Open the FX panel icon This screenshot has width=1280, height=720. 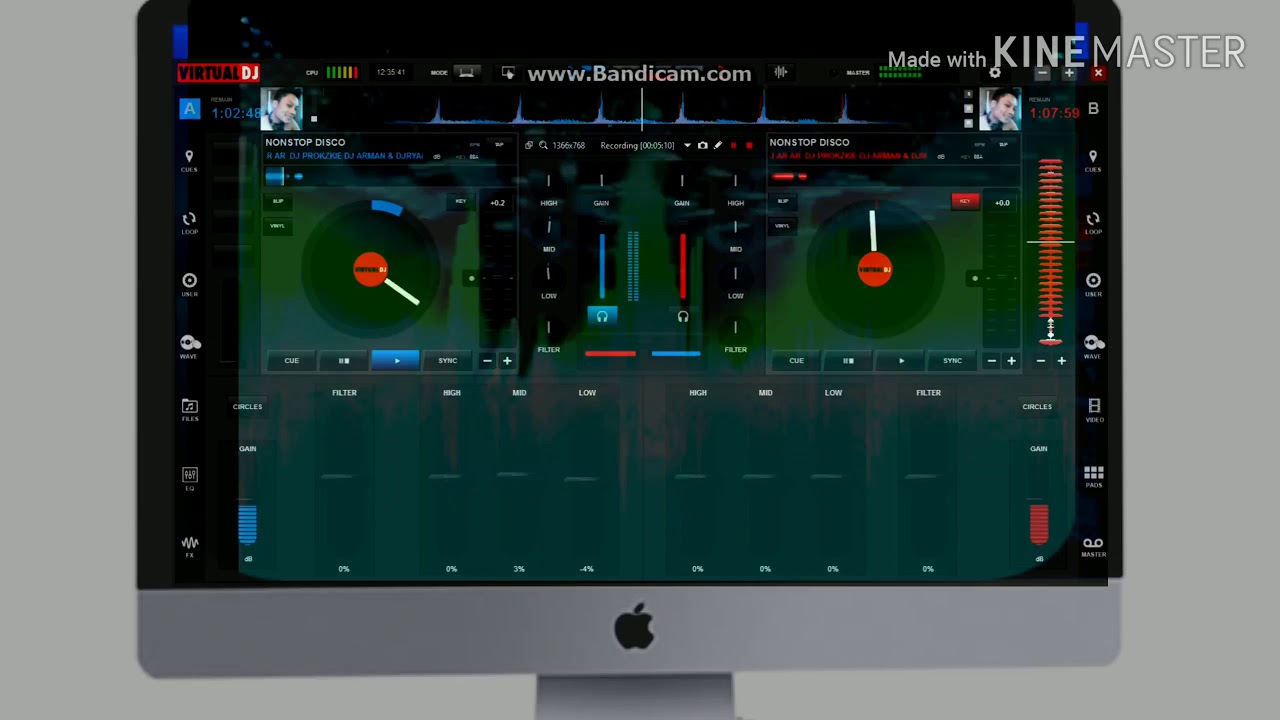coord(189,546)
